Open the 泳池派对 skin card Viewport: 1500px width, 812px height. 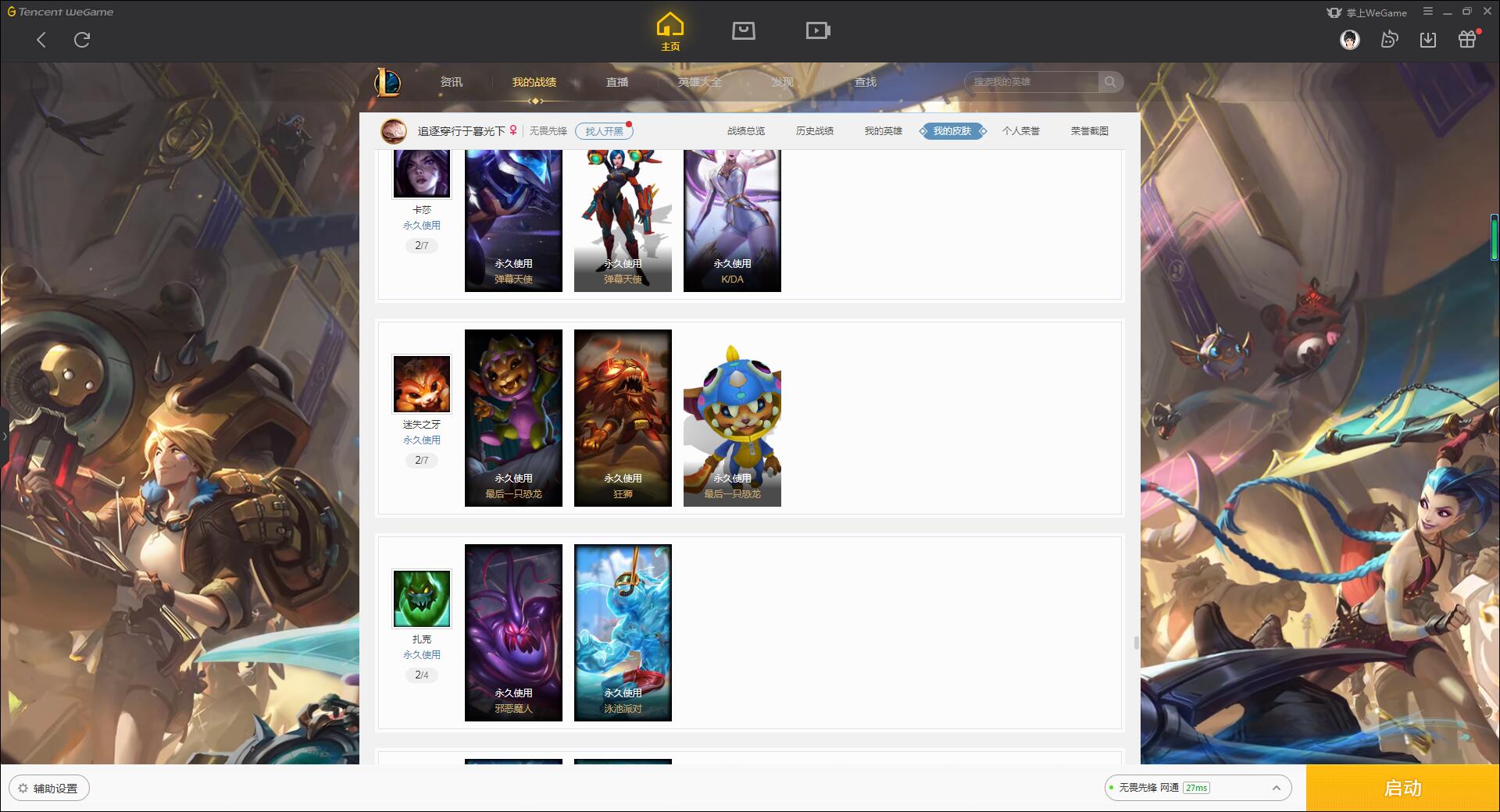pyautogui.click(x=623, y=632)
